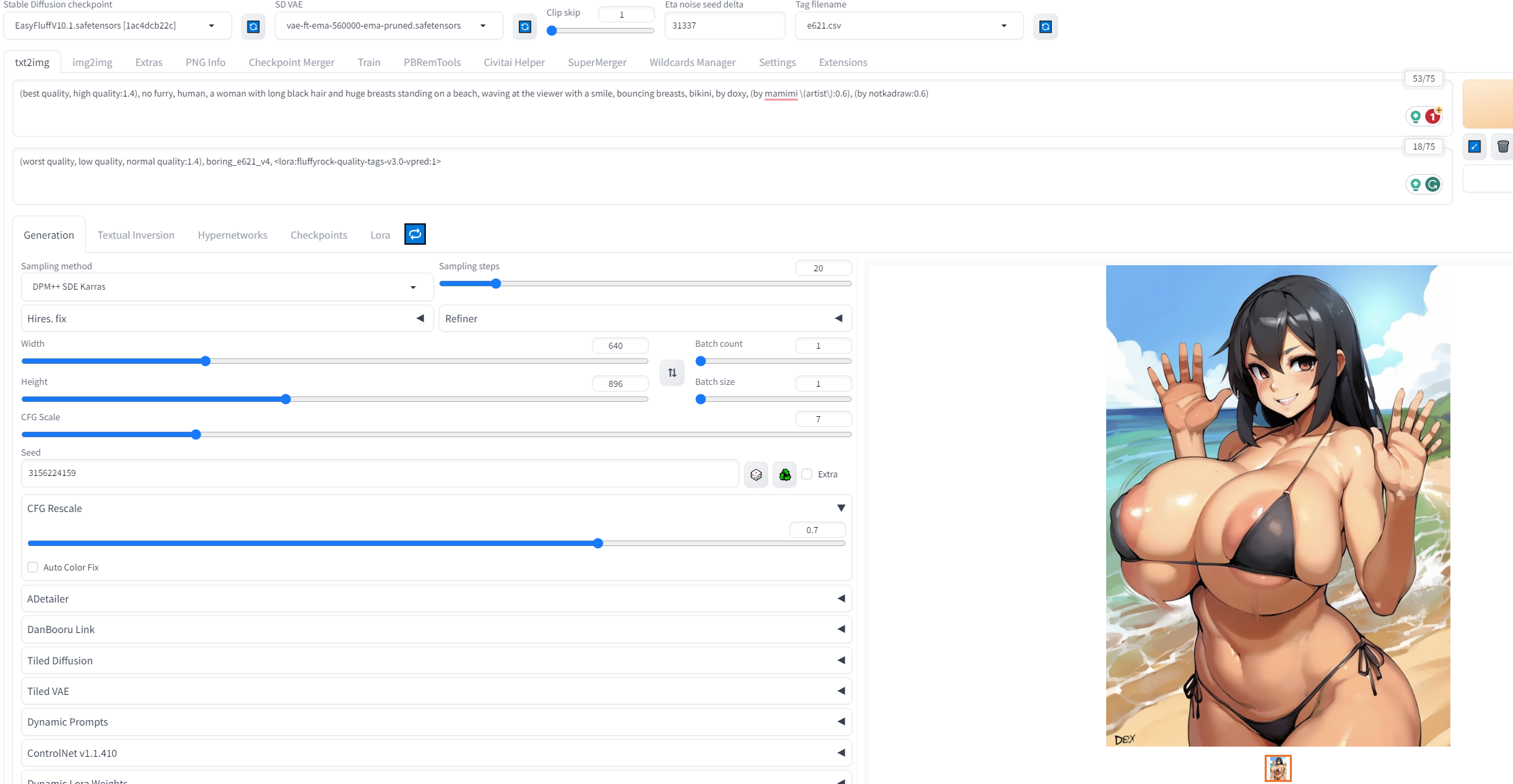1513x784 pixels.
Task: Adjust the Height slider
Action: (x=335, y=399)
